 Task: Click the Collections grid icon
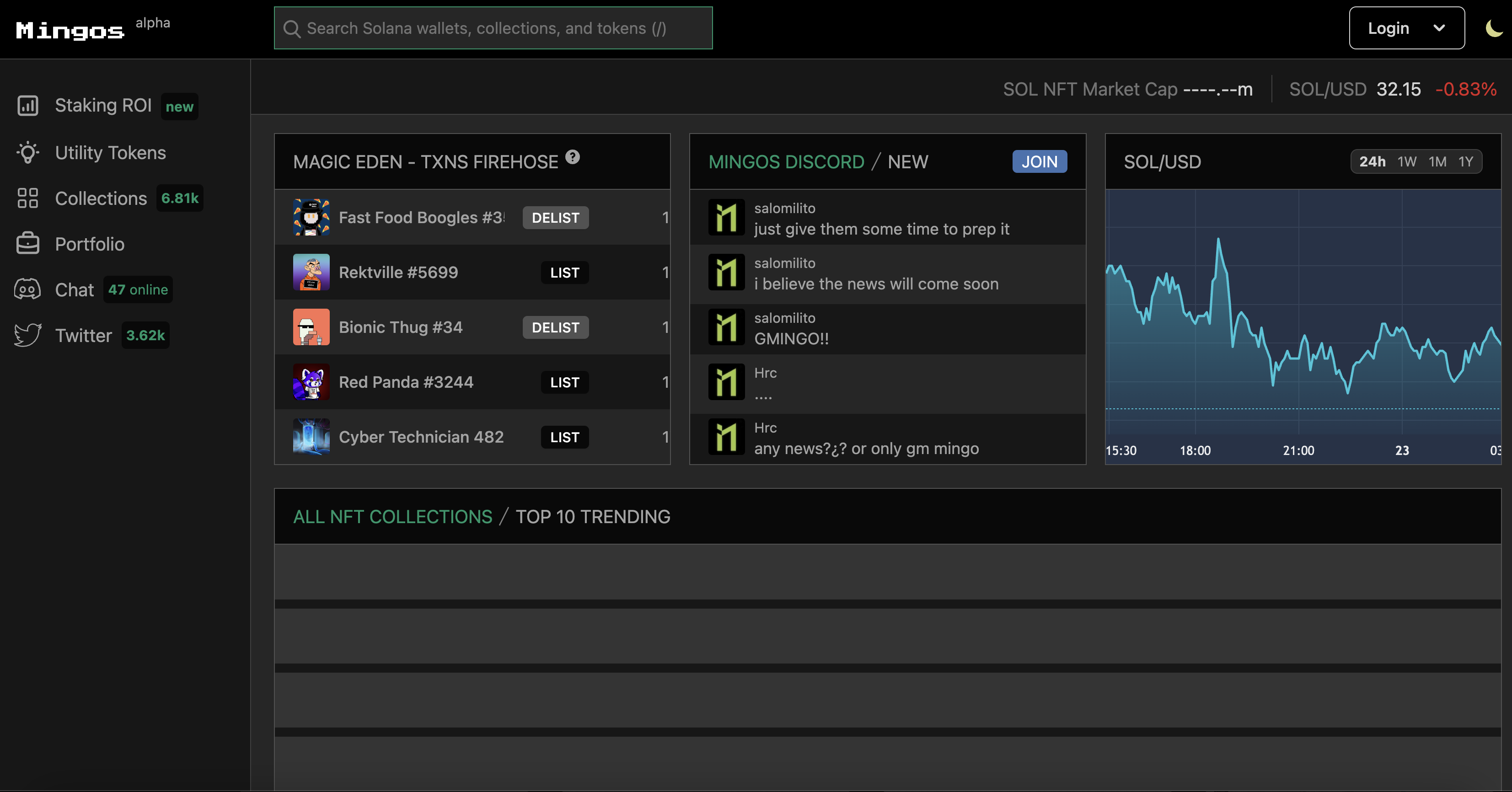tap(27, 198)
